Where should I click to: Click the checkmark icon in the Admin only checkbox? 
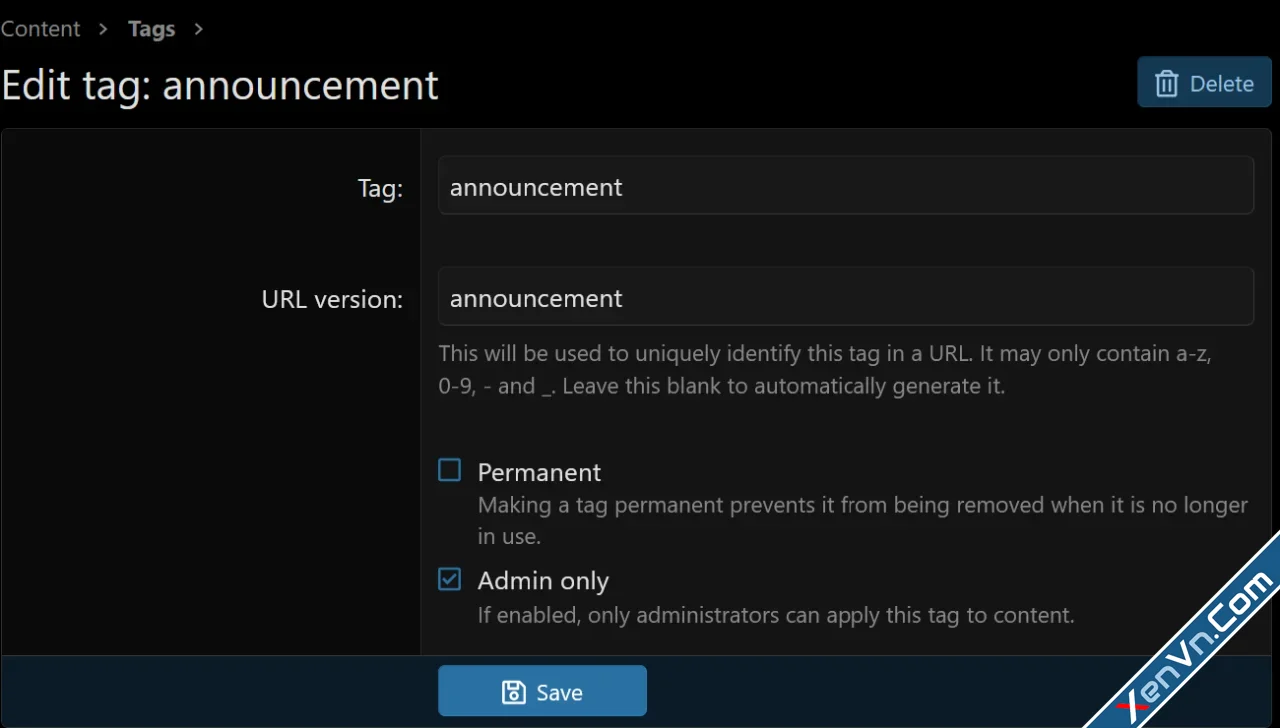pyautogui.click(x=449, y=579)
